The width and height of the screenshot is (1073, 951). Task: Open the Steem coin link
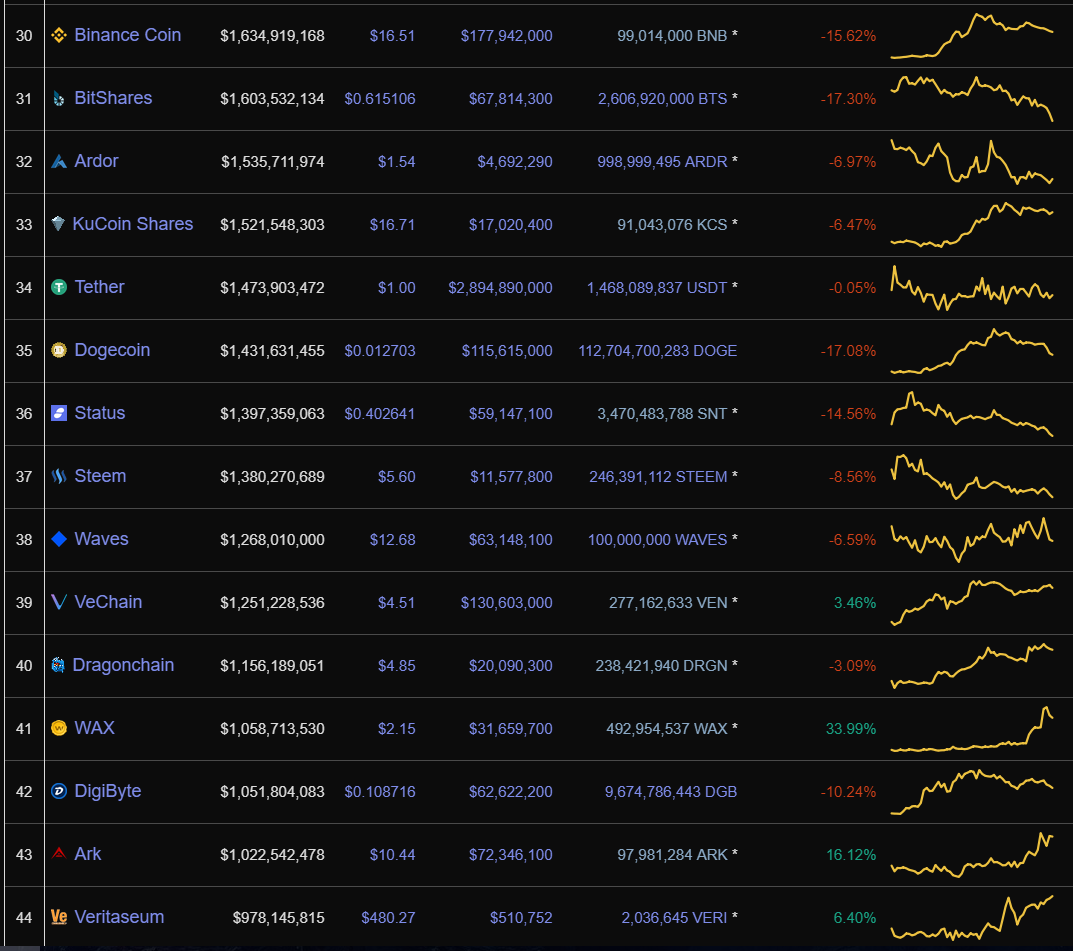[x=100, y=476]
